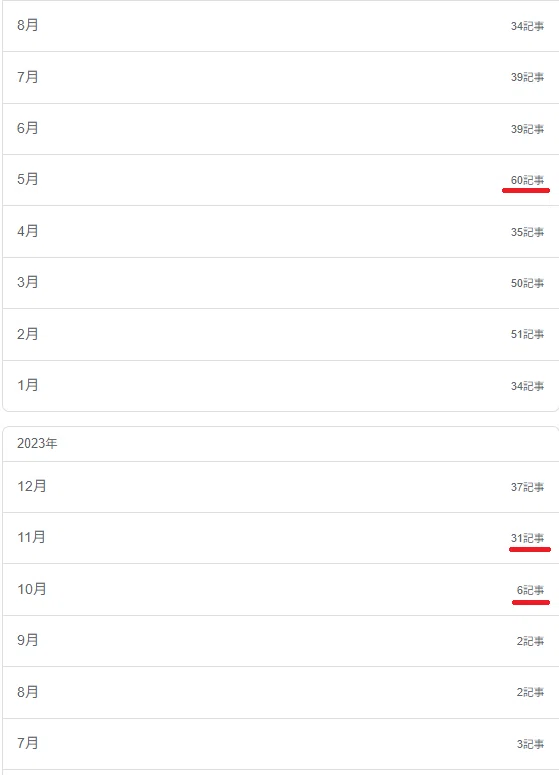
Task: Click the underlined 31記事 count
Action: point(527,538)
